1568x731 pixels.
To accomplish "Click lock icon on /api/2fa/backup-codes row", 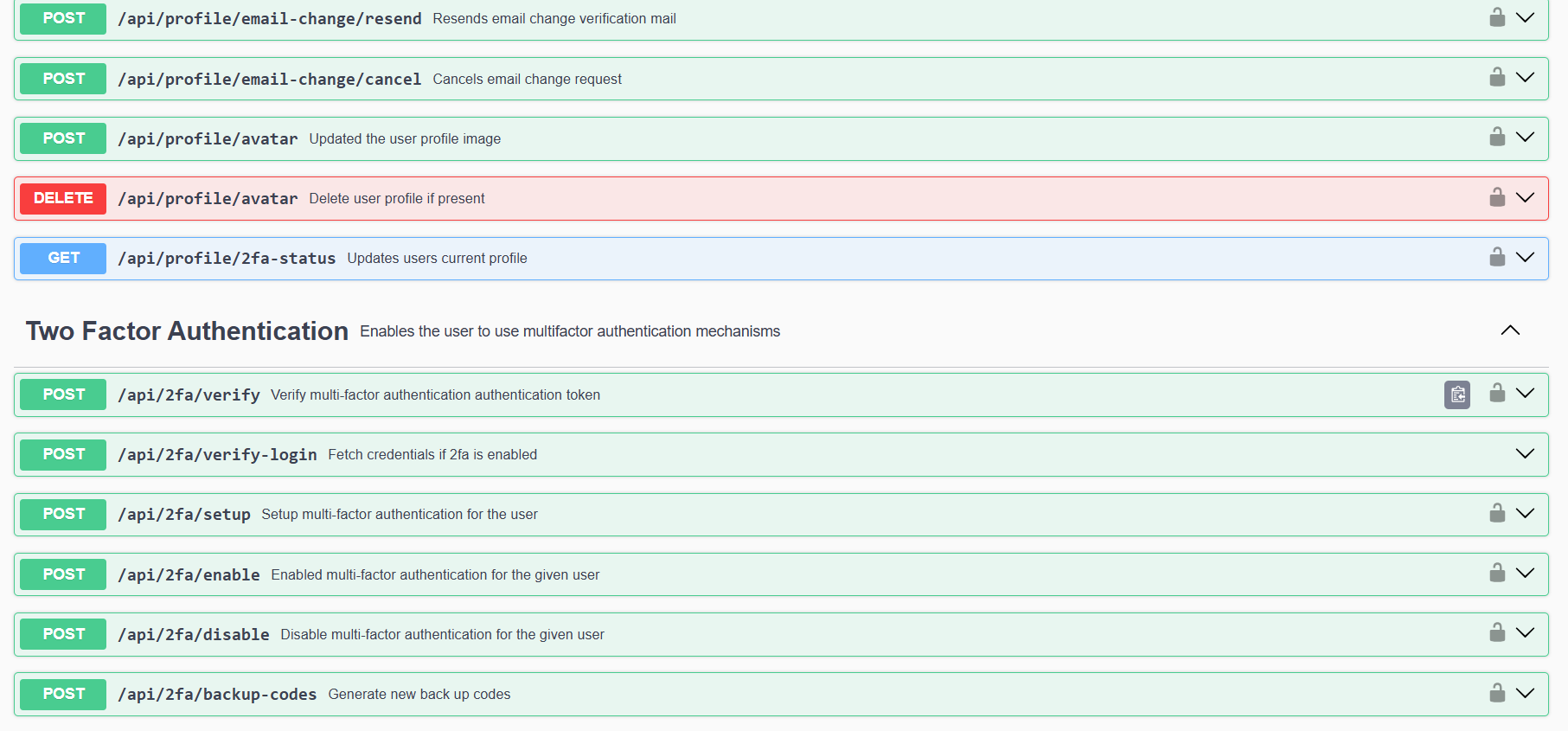I will (1497, 693).
